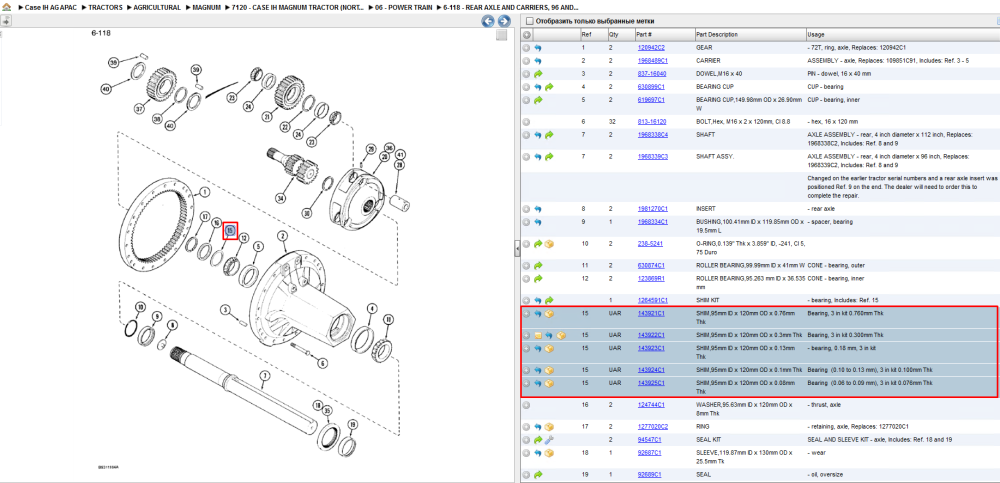Toggle selection circle for INSERT row
The width and height of the screenshot is (1000, 483).
pyautogui.click(x=527, y=209)
